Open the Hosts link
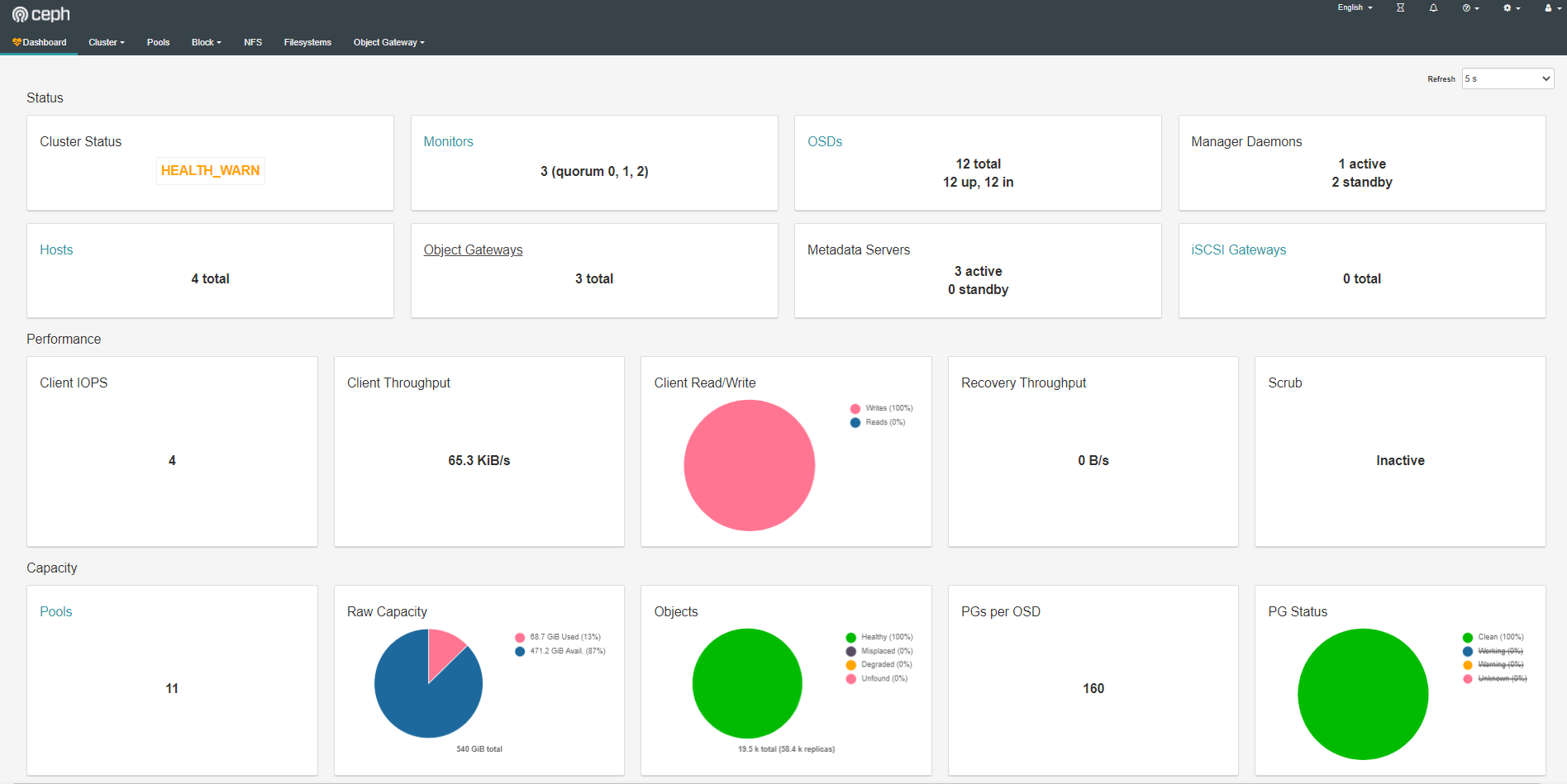Viewport: 1567px width, 784px height. [x=56, y=249]
